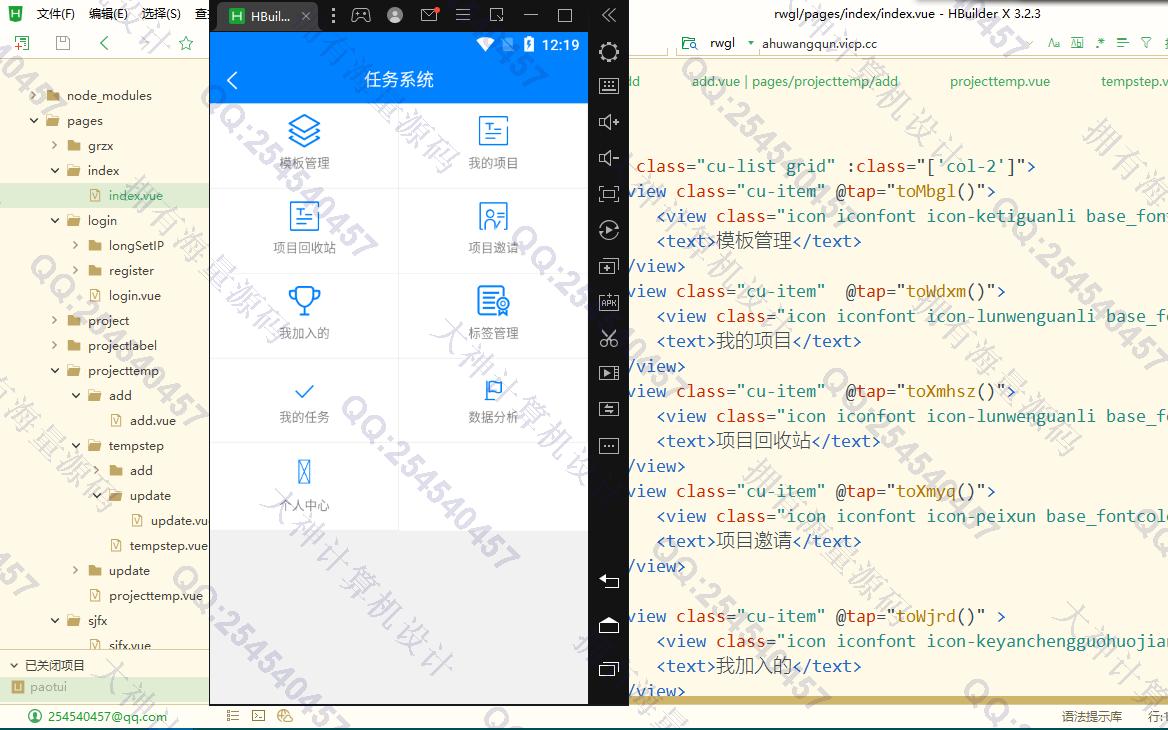Go back using the app header arrow
1168x730 pixels.
[232, 80]
